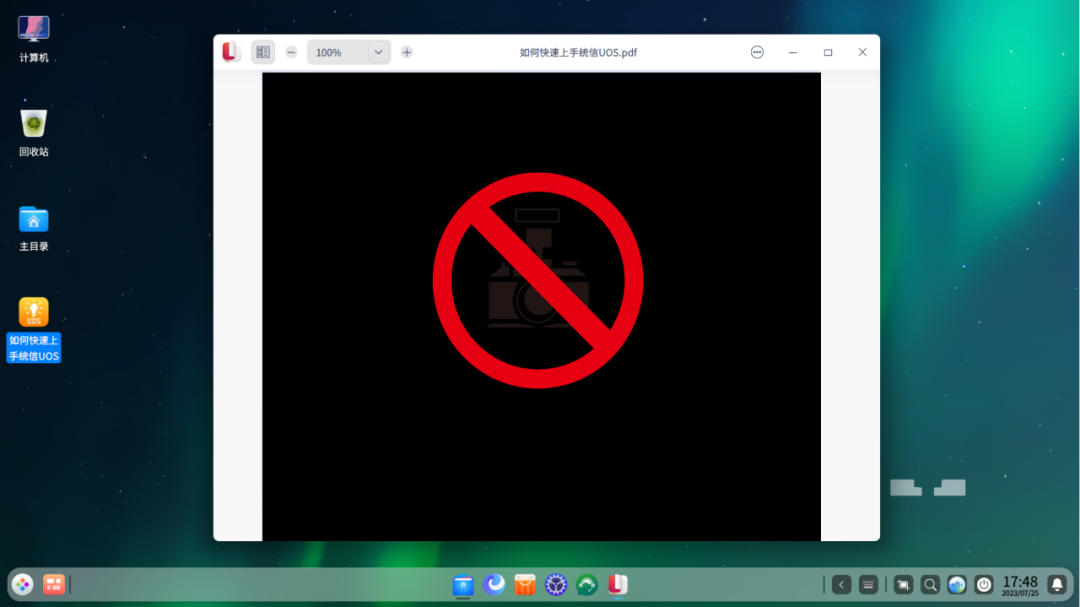Click the blocked camera PDF page
The image size is (1080, 607).
[541, 307]
